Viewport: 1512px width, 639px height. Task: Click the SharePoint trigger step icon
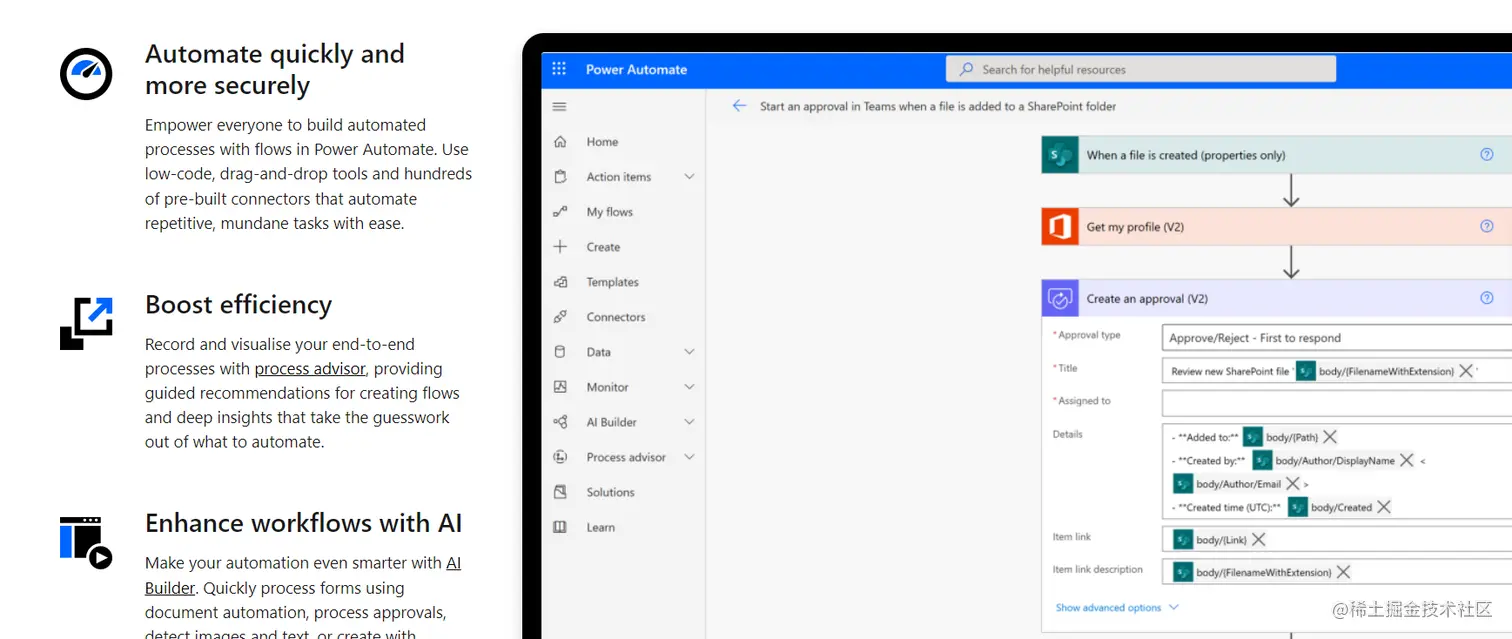1060,155
